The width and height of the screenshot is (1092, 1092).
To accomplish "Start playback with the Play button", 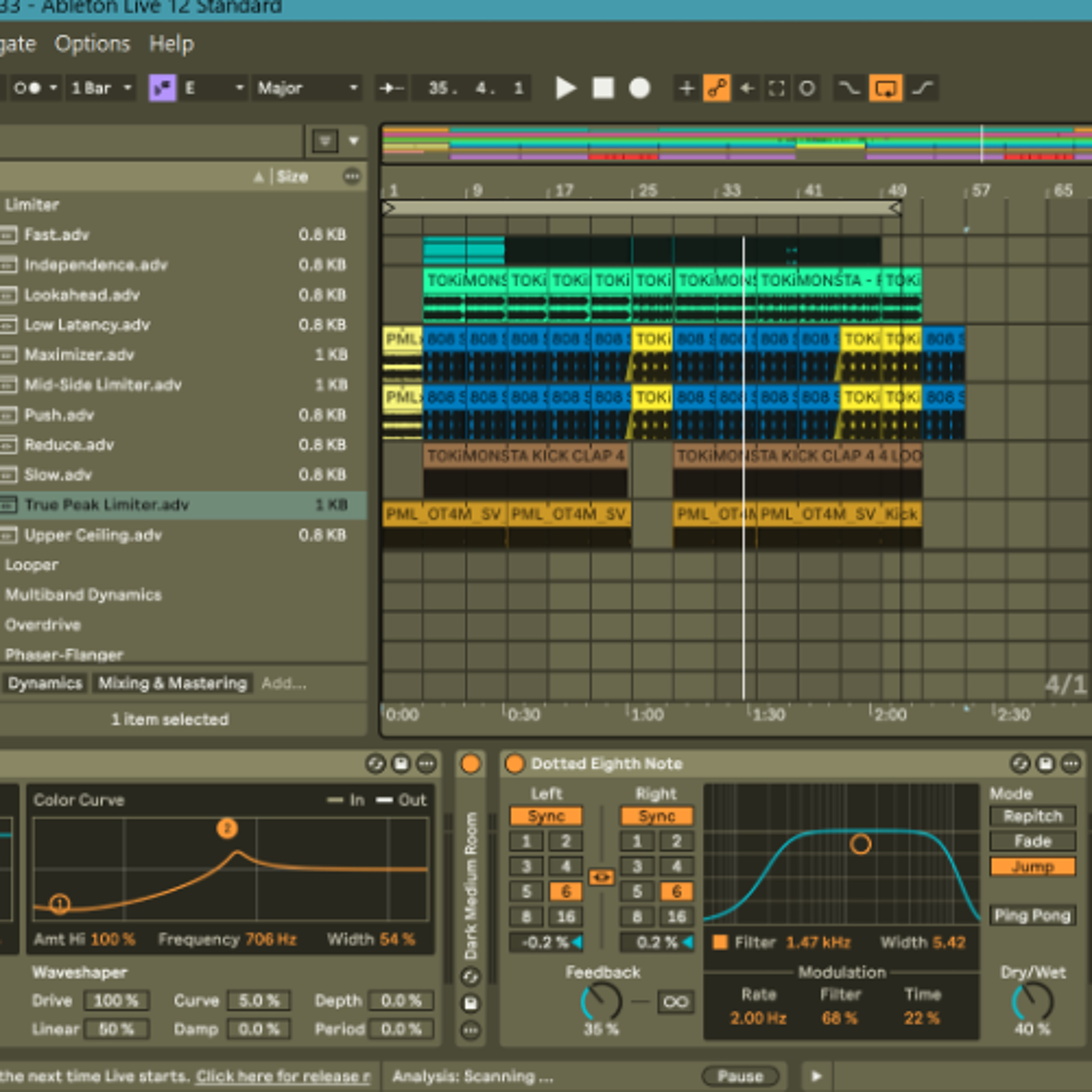I will (x=565, y=88).
